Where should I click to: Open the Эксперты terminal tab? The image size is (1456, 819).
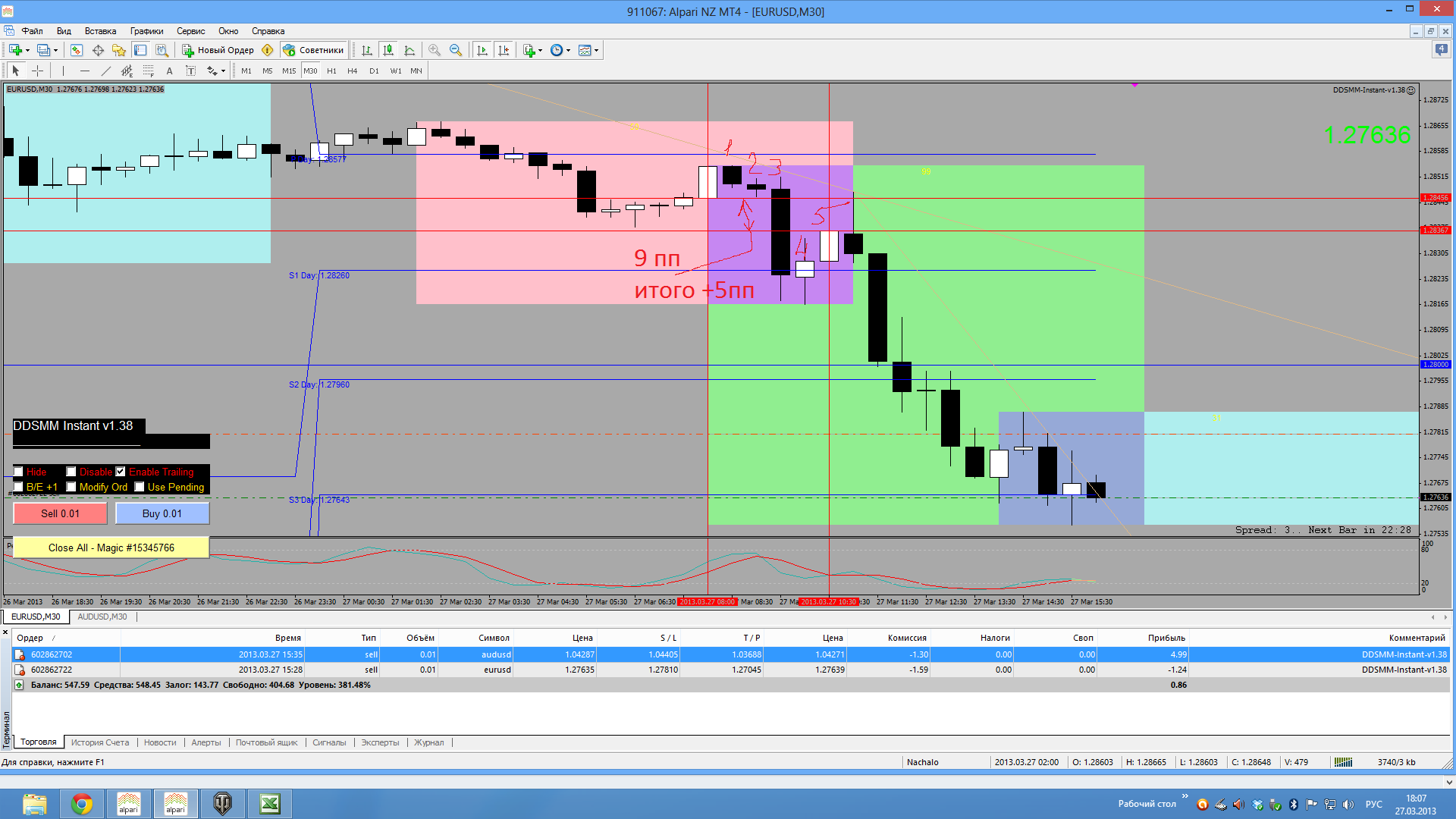(380, 742)
